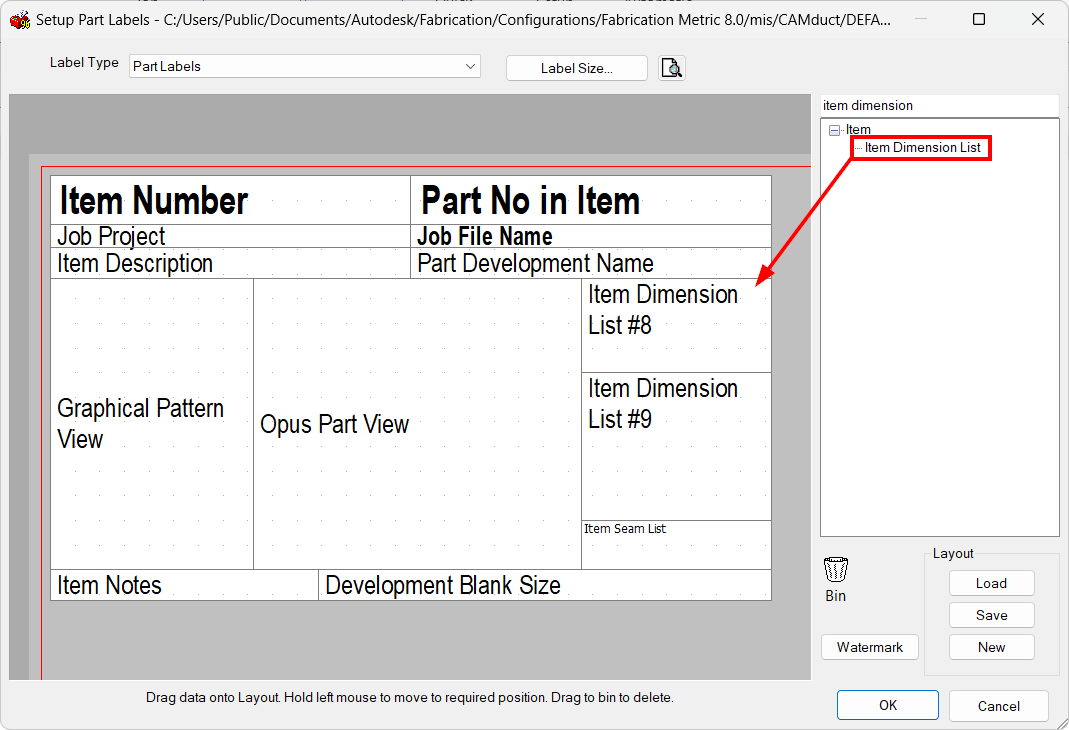Select Item Dimension List in the data tree
This screenshot has width=1069, height=730.
coord(920,147)
